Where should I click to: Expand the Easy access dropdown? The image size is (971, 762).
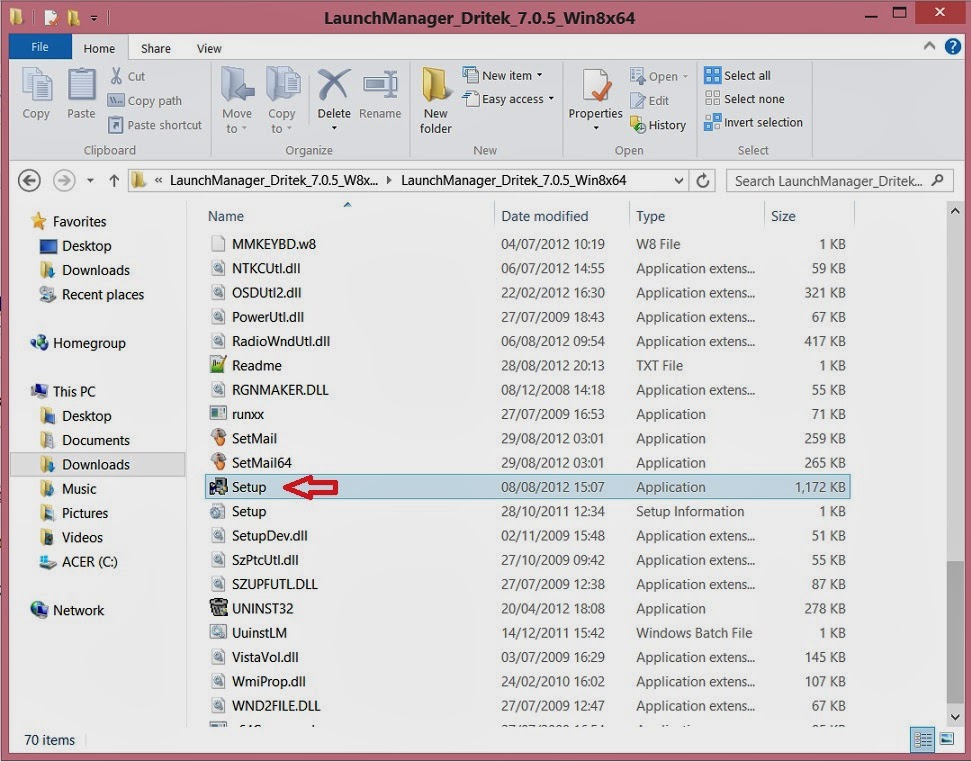point(551,99)
